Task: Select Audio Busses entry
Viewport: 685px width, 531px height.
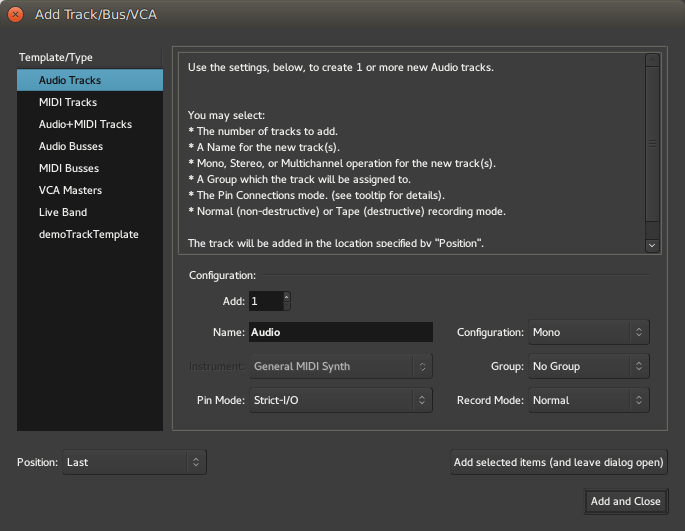Action: (90, 146)
